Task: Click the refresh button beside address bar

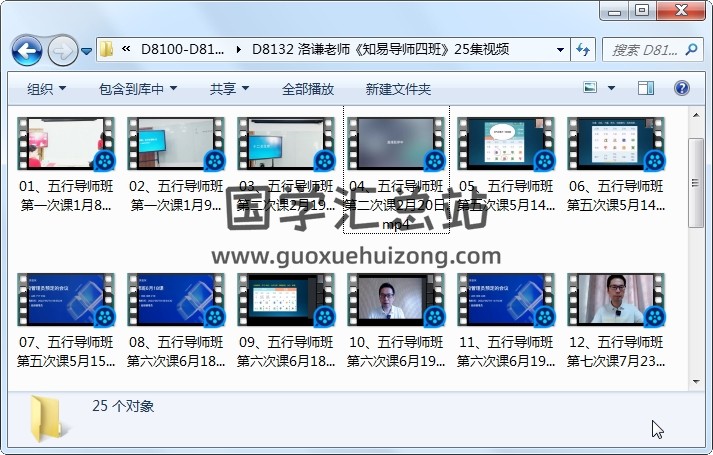Action: coord(583,49)
